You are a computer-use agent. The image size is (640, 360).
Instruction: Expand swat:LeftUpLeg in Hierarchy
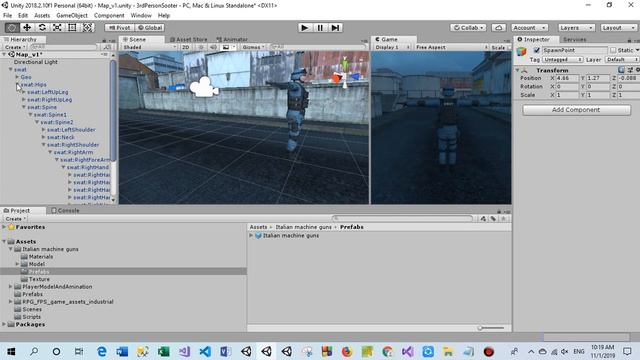(24, 92)
